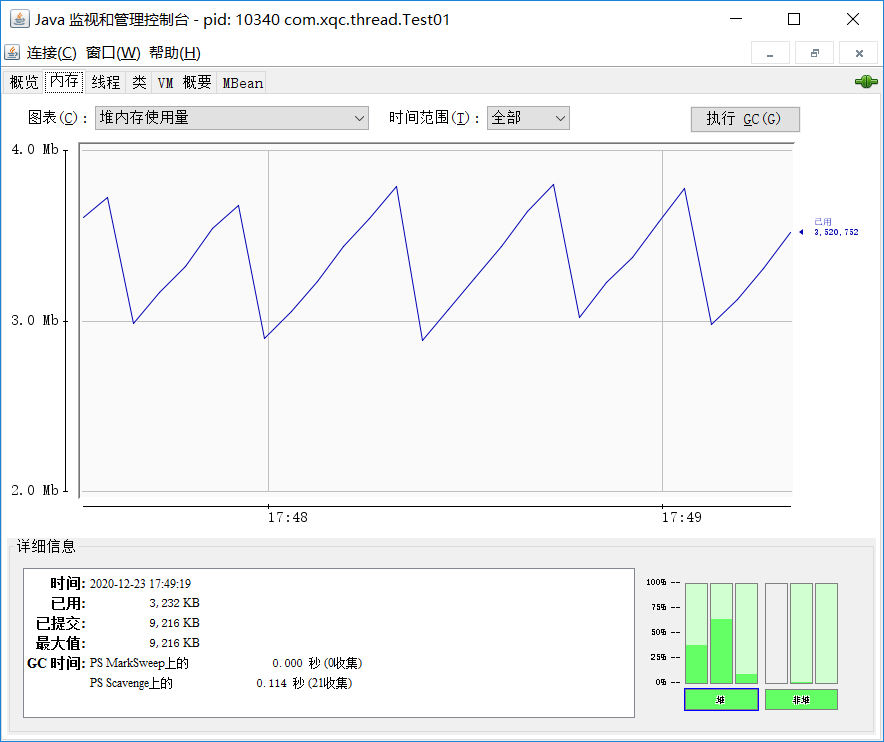The image size is (884, 742).
Task: Restore the inner JConsole frame
Action: click(814, 53)
